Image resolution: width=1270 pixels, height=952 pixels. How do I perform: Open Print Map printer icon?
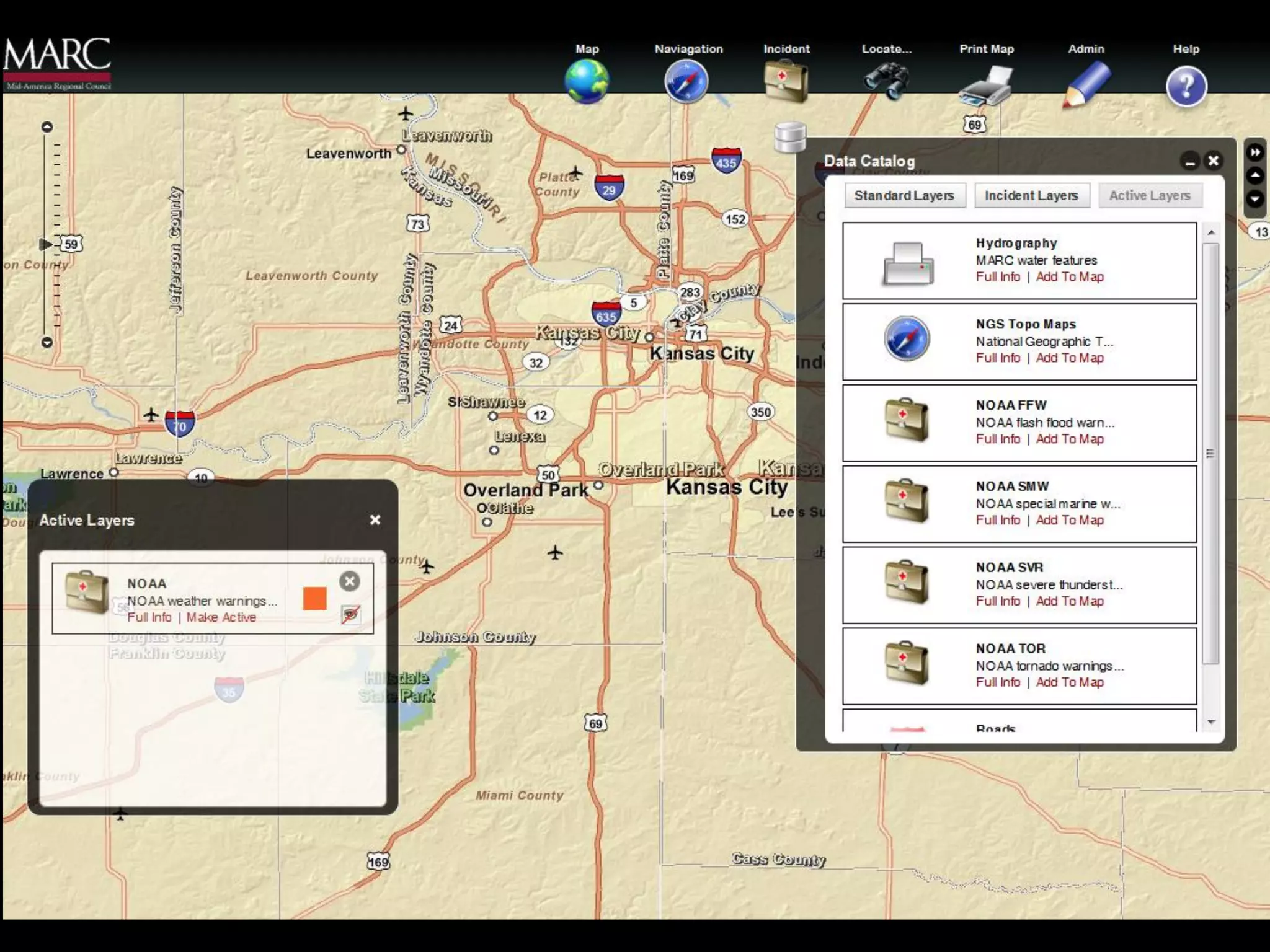pyautogui.click(x=986, y=86)
